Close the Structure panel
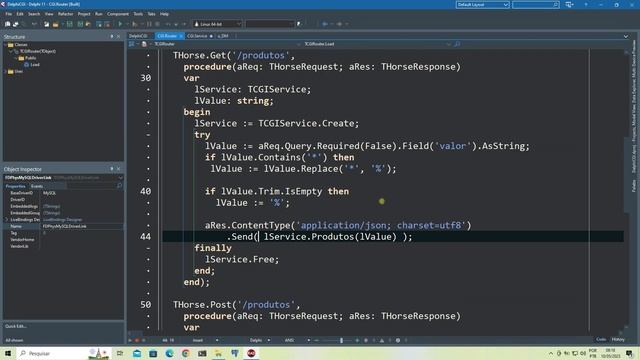 (119, 36)
